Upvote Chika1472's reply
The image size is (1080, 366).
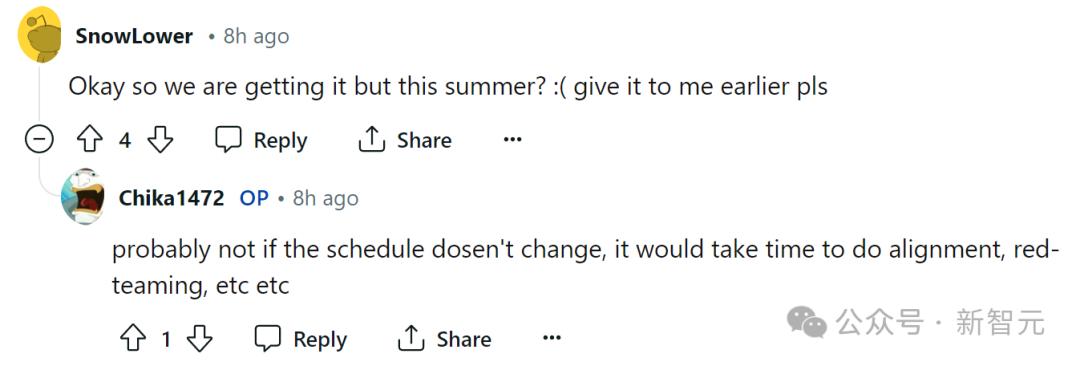[133, 339]
